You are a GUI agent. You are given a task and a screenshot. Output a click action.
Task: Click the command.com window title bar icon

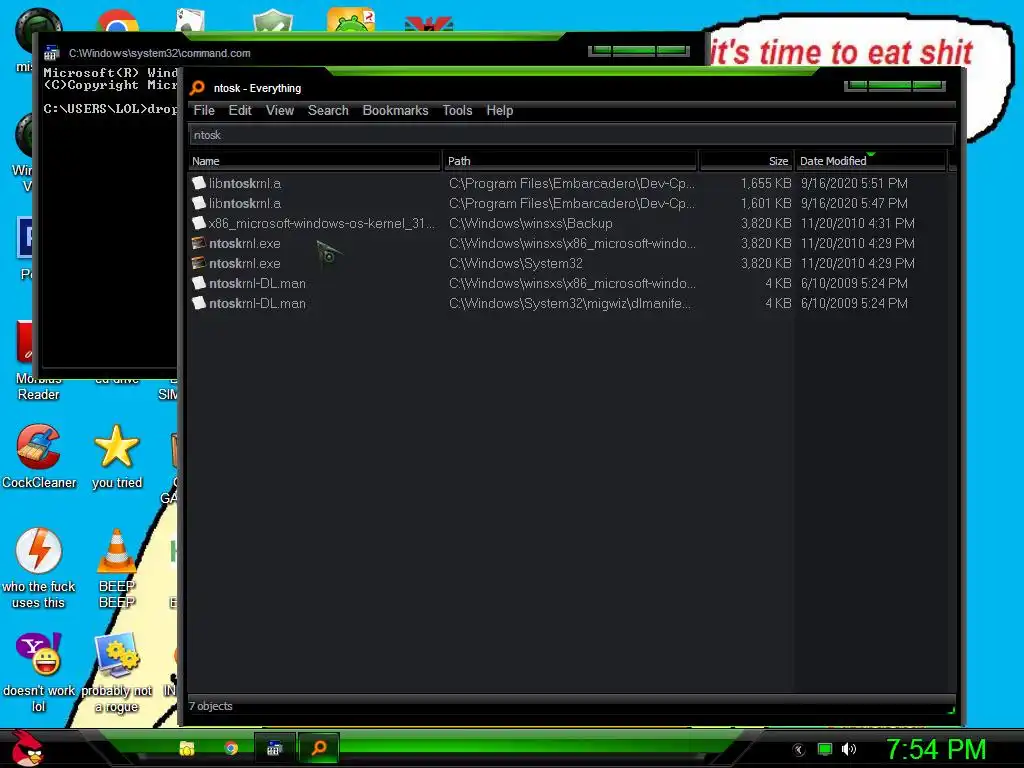coord(52,54)
